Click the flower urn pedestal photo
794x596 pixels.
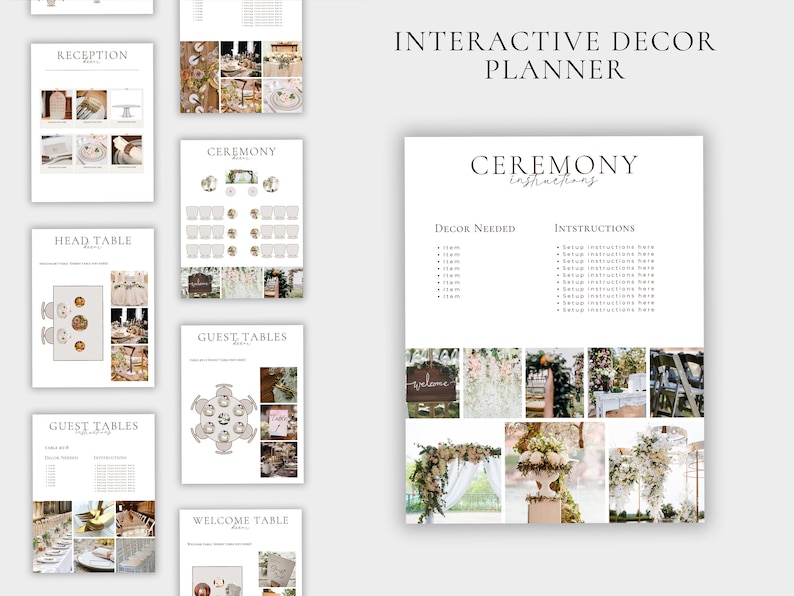point(554,472)
